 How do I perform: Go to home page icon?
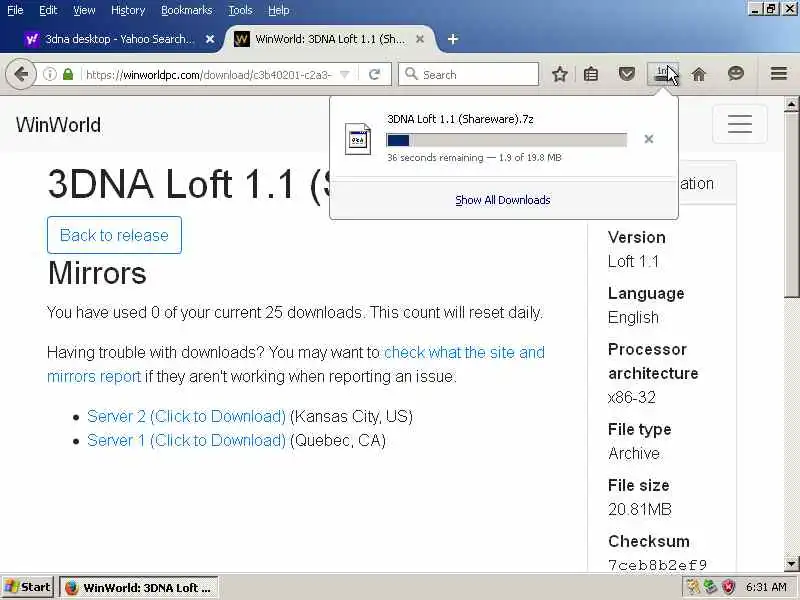pos(698,74)
